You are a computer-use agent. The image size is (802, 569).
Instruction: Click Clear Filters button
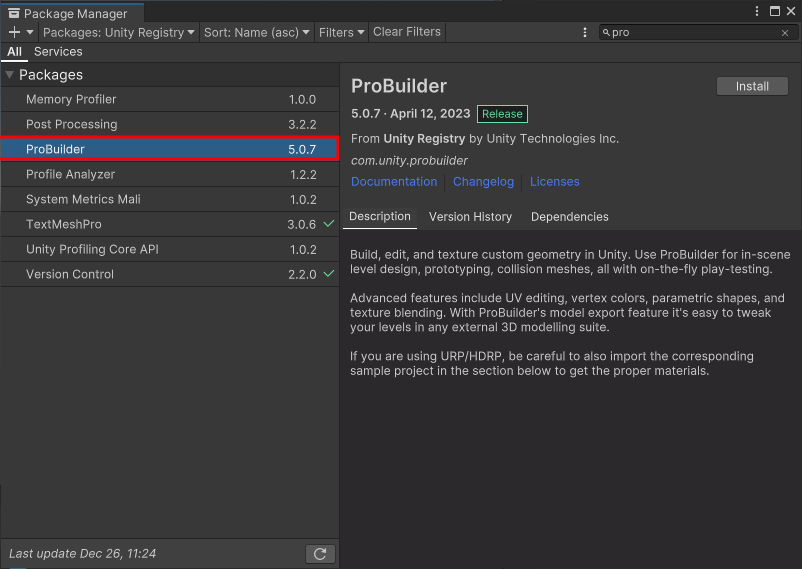click(x=407, y=32)
